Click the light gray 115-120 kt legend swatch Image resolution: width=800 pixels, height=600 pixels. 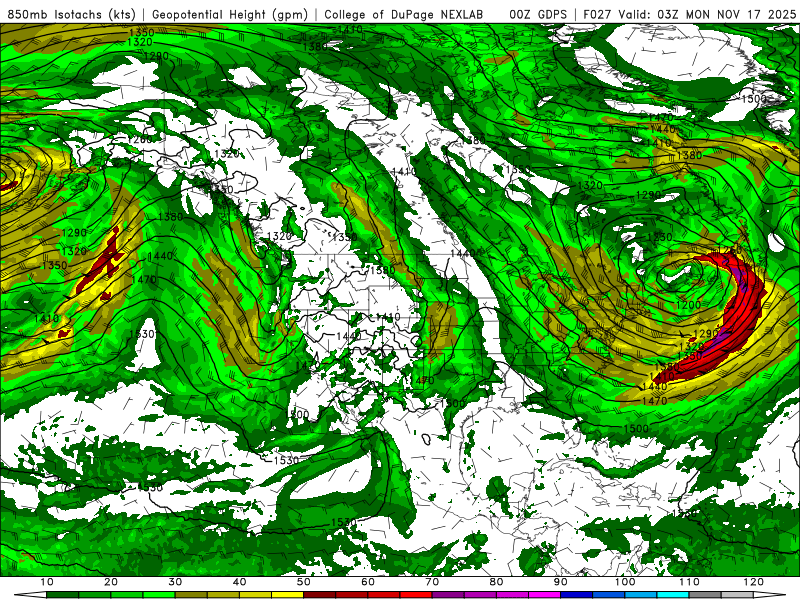tap(737, 595)
